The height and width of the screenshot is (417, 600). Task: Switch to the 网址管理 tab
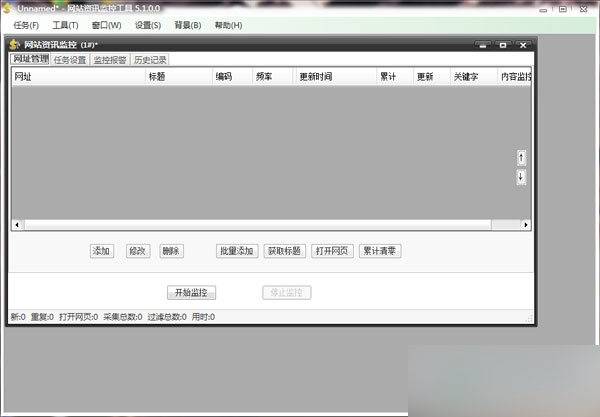tap(31, 59)
